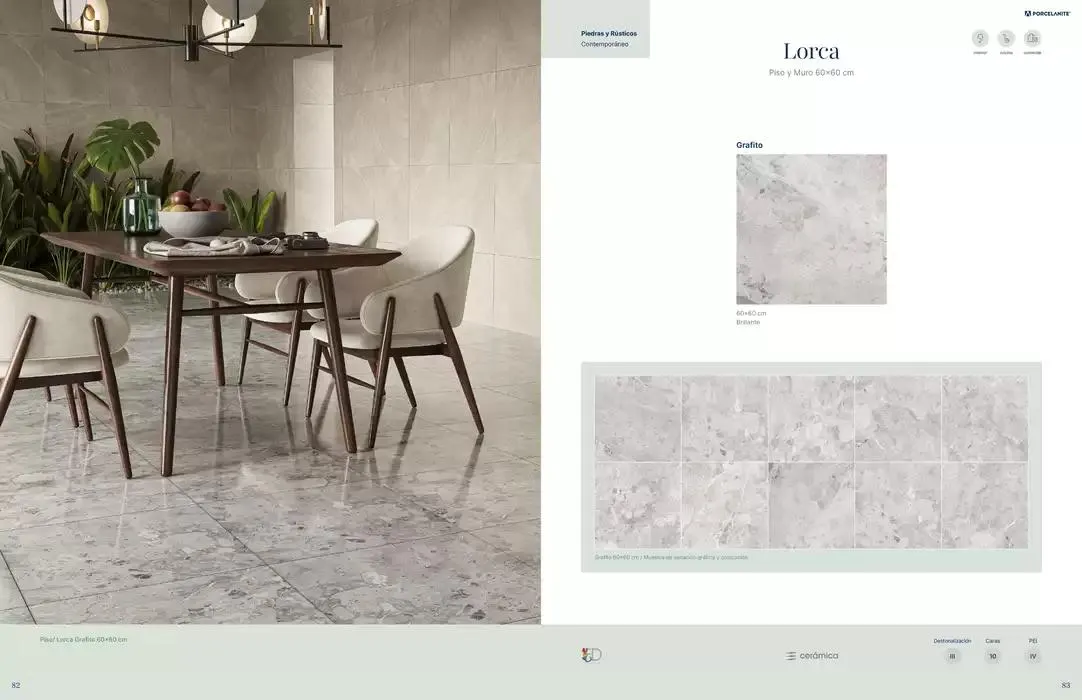
Task: Click page number 83
Action: [1066, 685]
